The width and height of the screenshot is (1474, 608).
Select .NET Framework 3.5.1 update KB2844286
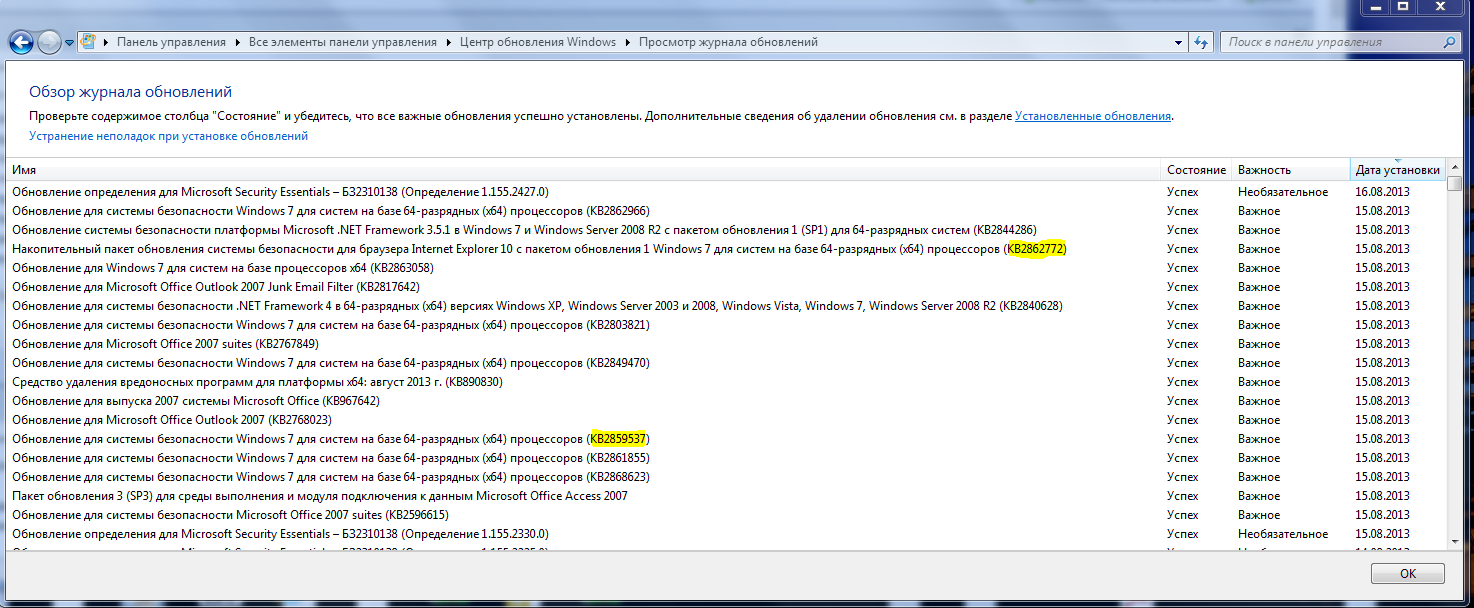click(x=727, y=230)
